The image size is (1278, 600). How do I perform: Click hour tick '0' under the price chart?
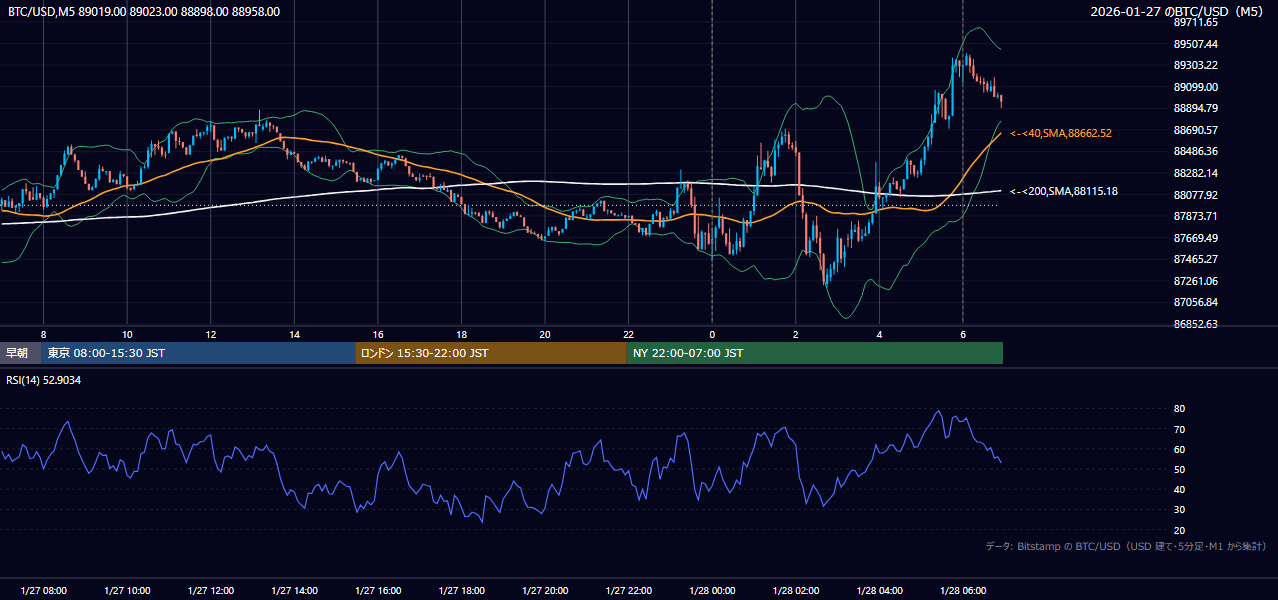(x=712, y=334)
